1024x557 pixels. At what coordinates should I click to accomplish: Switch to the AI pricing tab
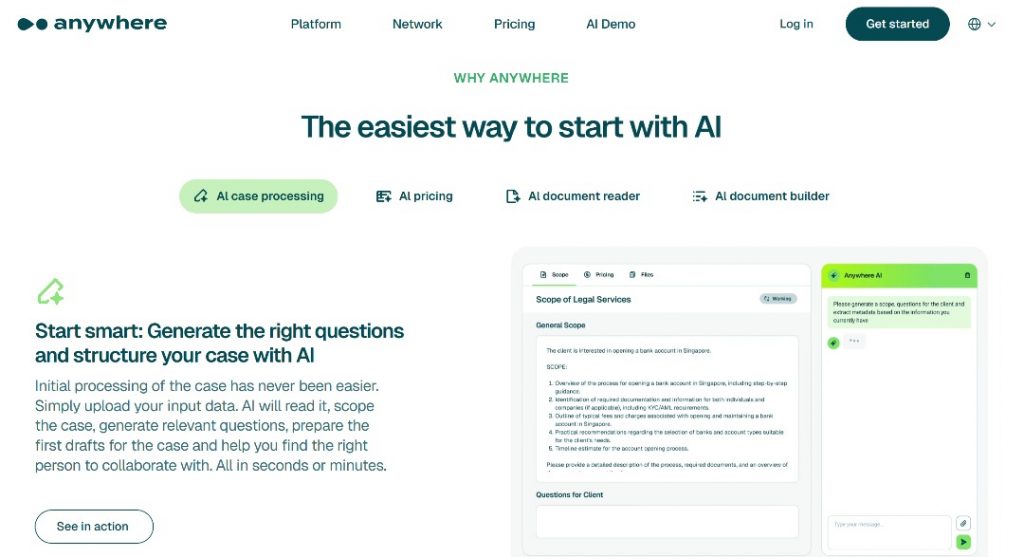click(414, 196)
